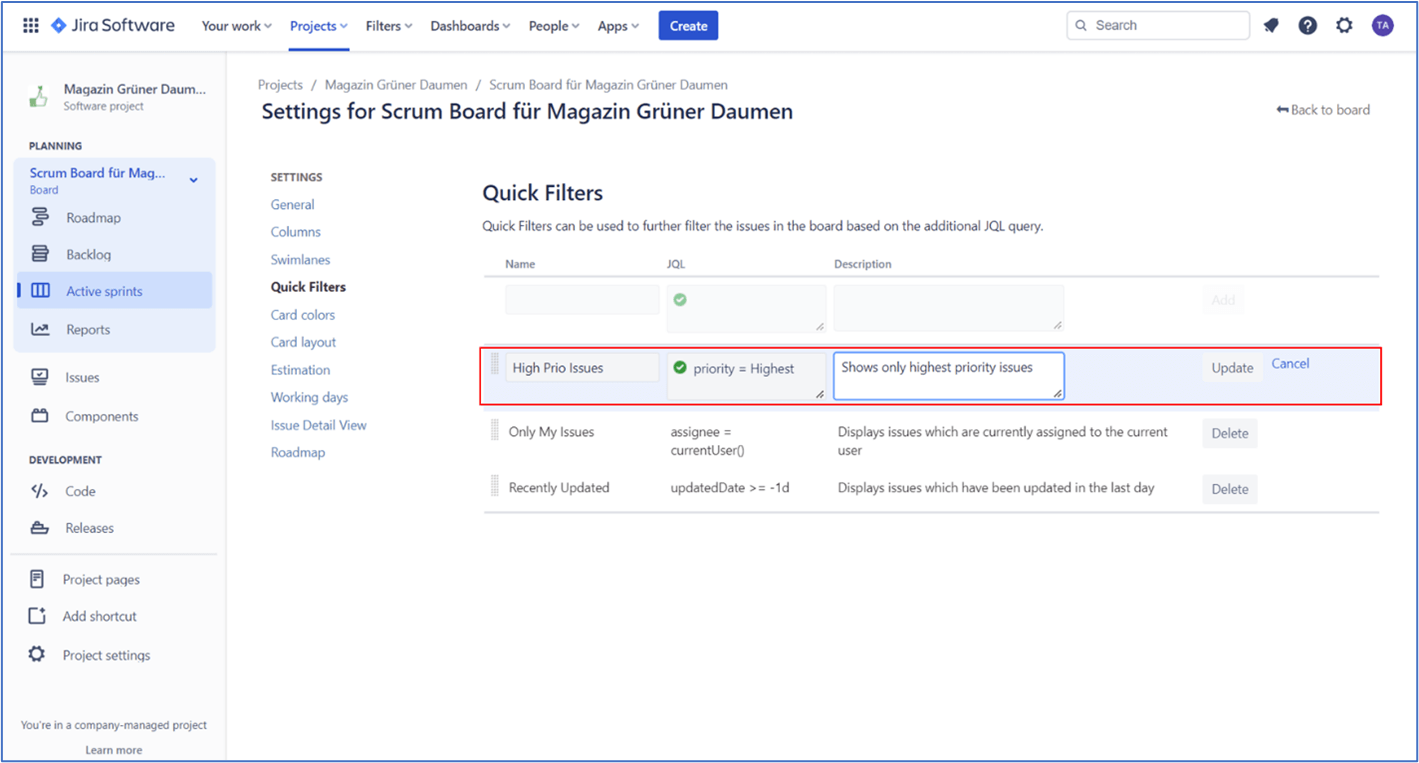Open the Releases page
The height and width of the screenshot is (763, 1419).
point(88,527)
